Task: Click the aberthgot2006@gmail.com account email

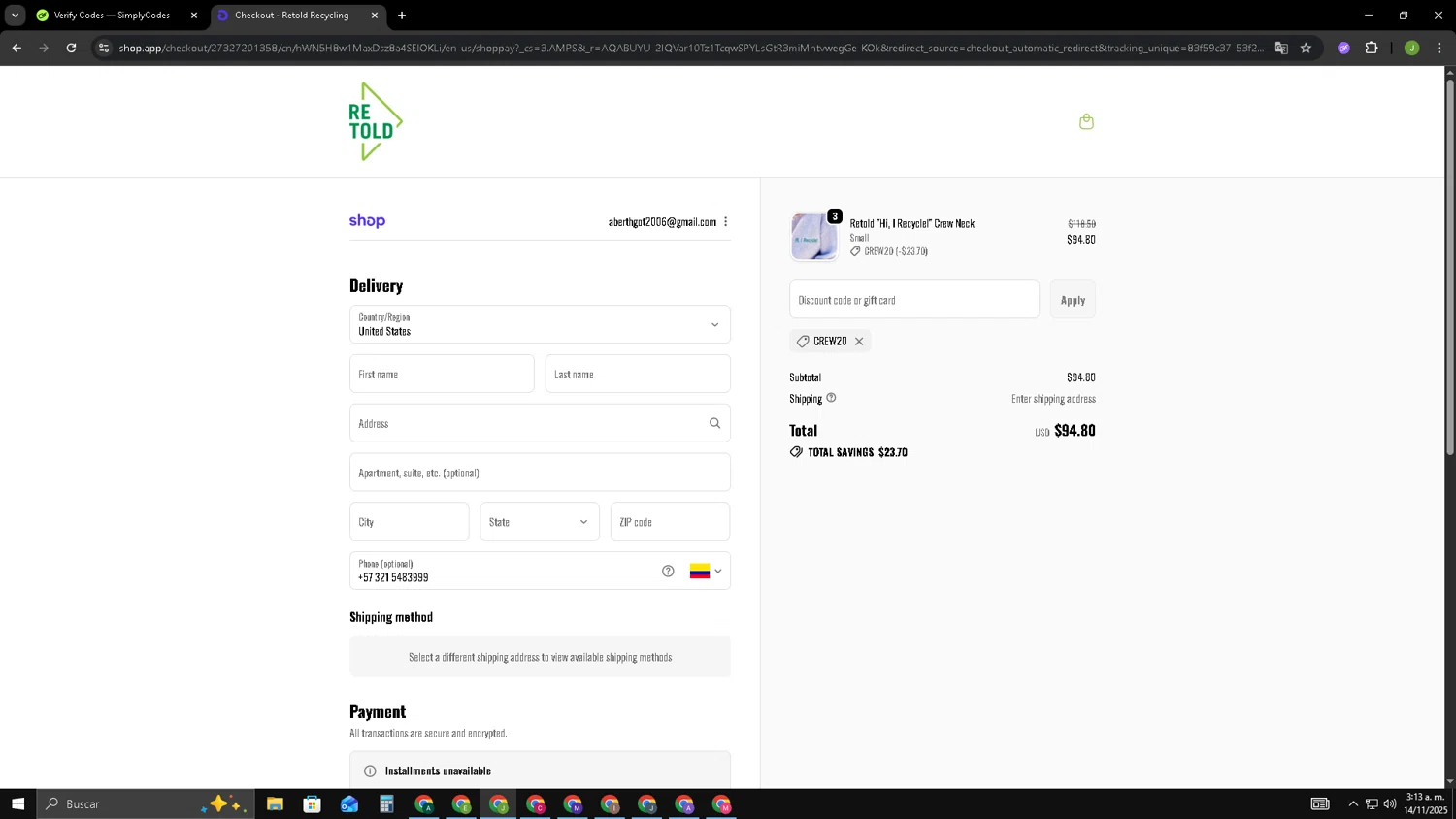Action: 662,222
